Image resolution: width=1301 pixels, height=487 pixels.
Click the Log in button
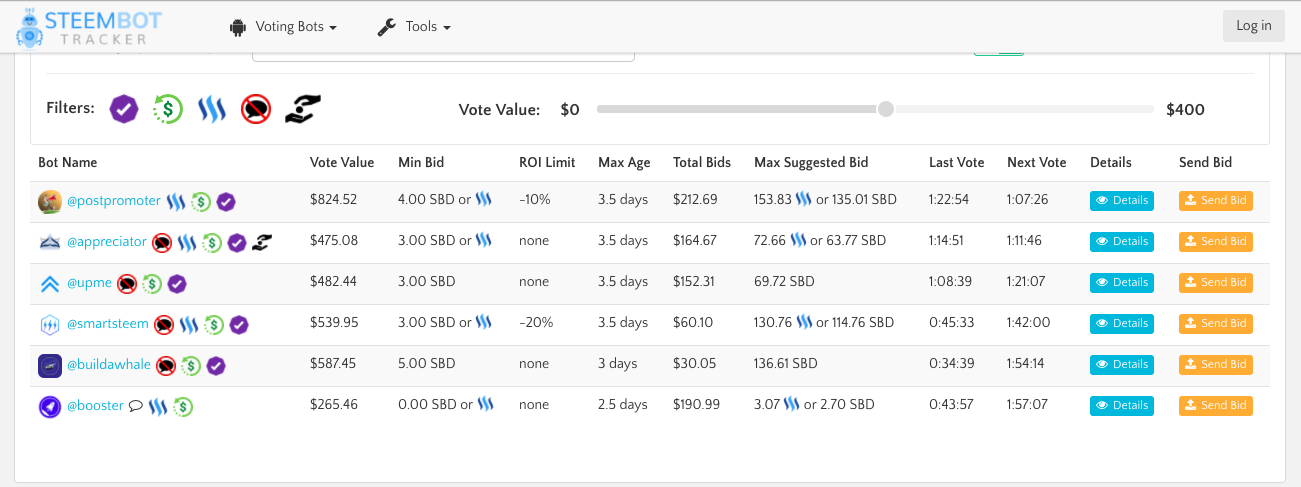(x=1253, y=26)
